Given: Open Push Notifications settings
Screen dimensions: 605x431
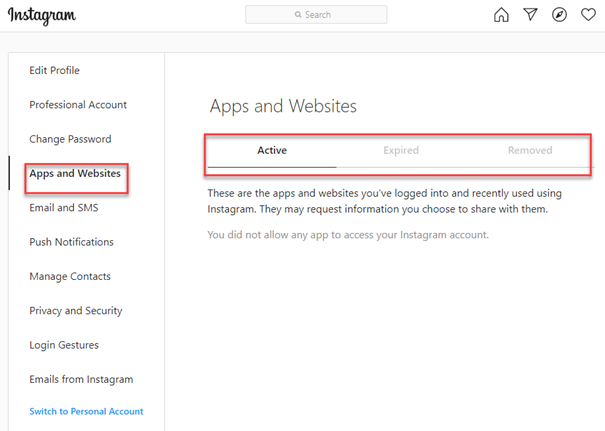Looking at the screenshot, I should [x=71, y=242].
